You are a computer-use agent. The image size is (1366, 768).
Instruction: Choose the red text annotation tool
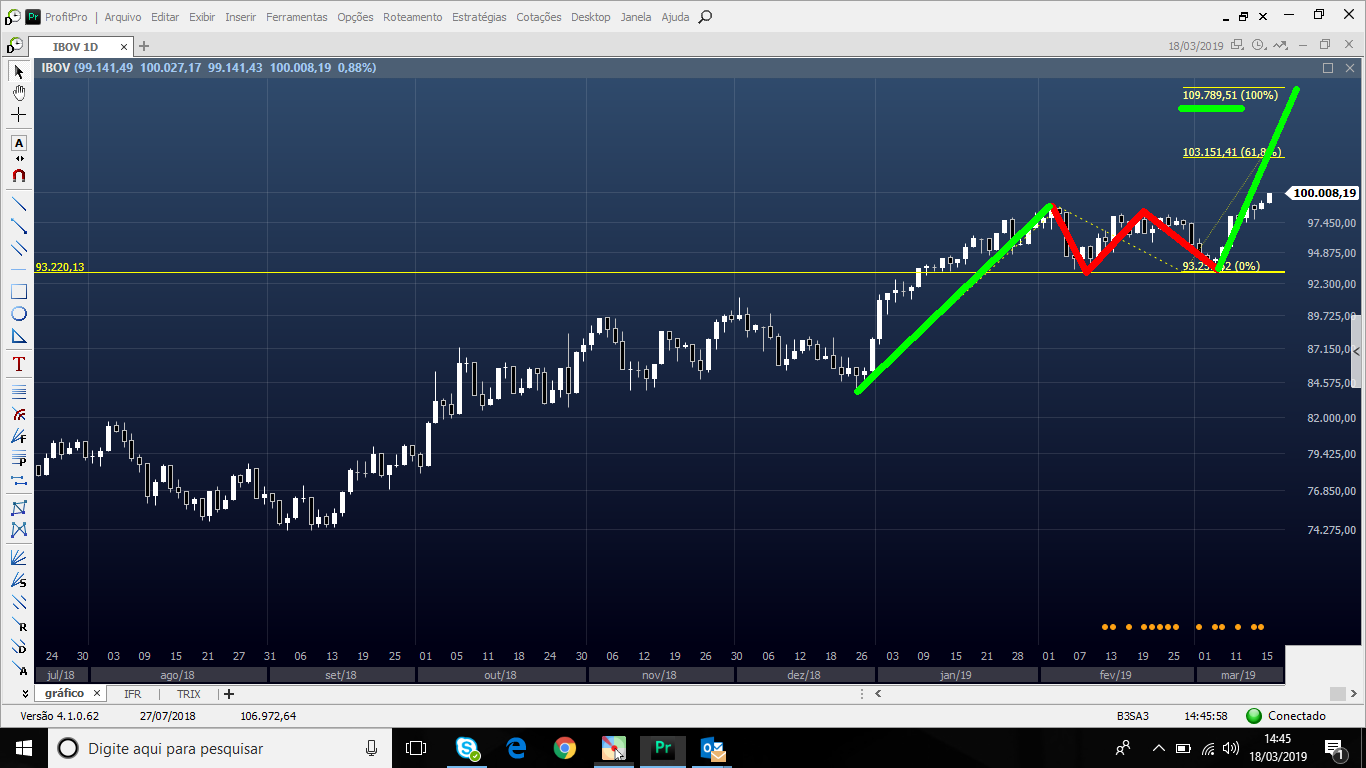pyautogui.click(x=18, y=364)
